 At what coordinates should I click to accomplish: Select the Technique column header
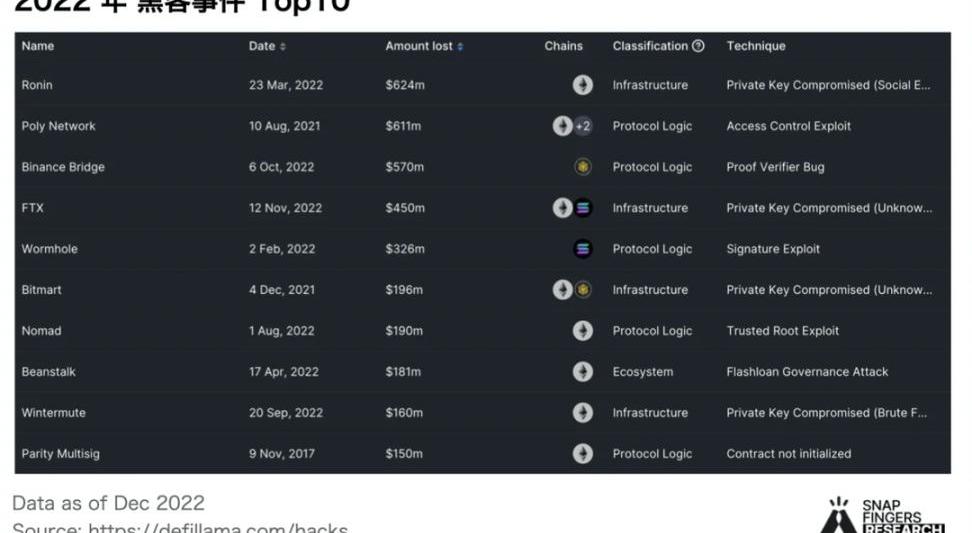point(755,46)
